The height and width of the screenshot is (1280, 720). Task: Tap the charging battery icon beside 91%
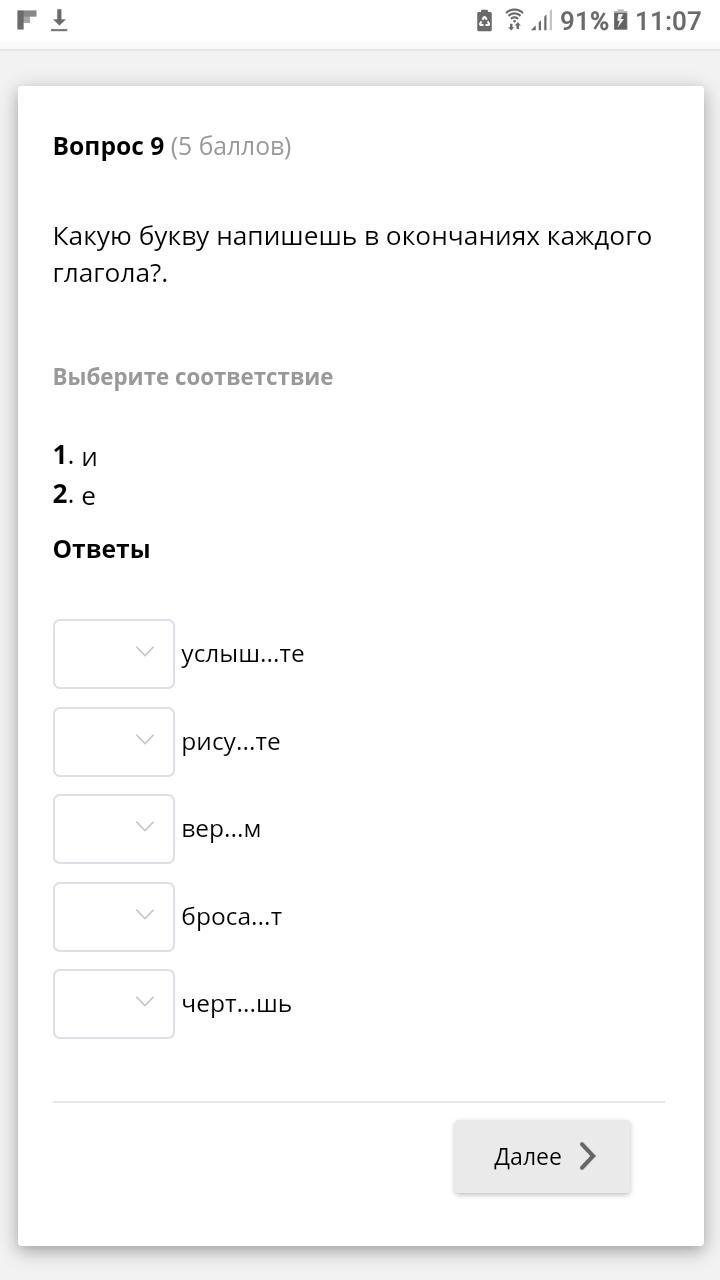(x=621, y=20)
